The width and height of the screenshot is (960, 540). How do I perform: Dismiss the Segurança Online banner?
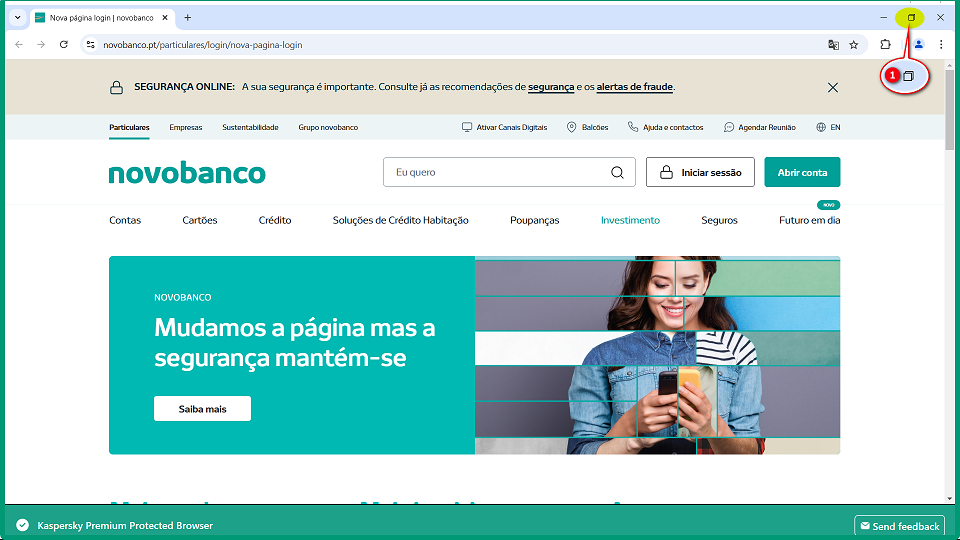click(833, 88)
